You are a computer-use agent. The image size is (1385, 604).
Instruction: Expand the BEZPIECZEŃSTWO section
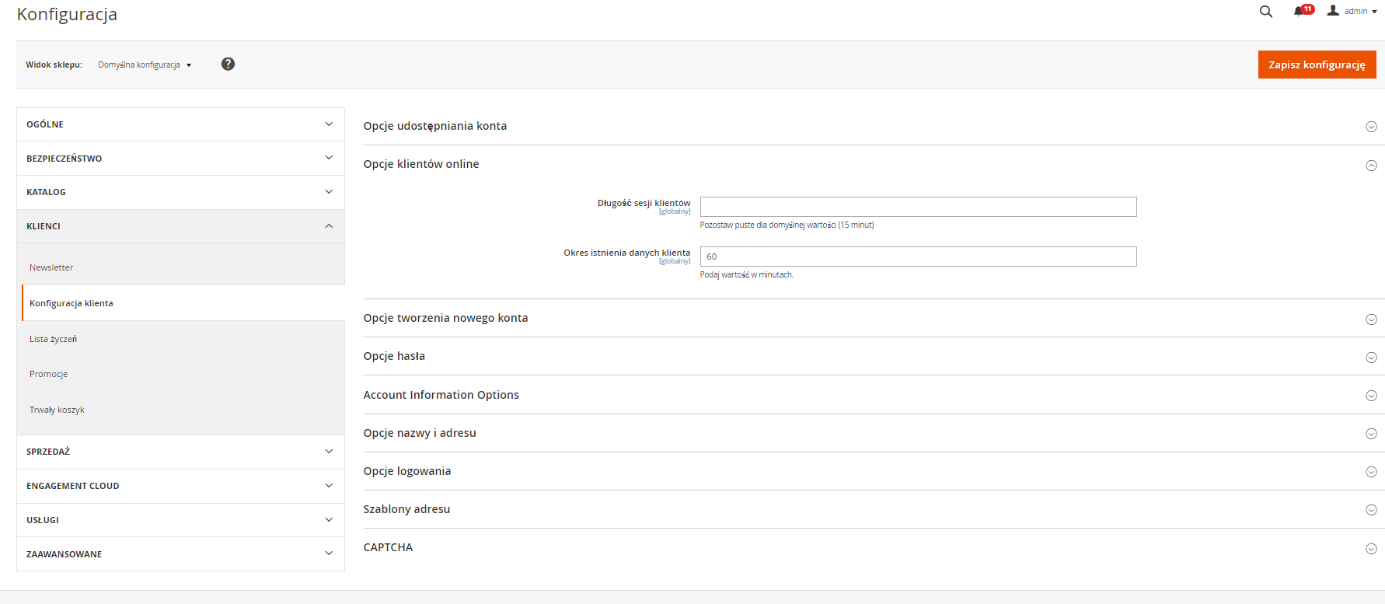click(x=181, y=158)
